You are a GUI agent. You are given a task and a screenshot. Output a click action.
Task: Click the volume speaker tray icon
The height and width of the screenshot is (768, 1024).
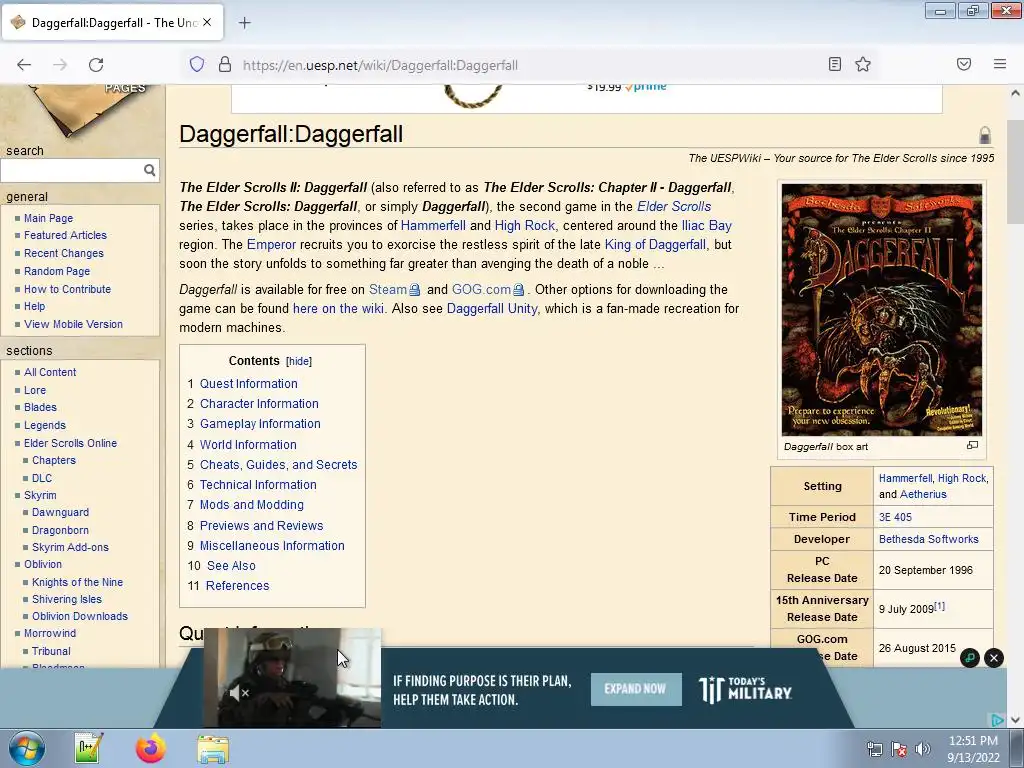tap(923, 749)
